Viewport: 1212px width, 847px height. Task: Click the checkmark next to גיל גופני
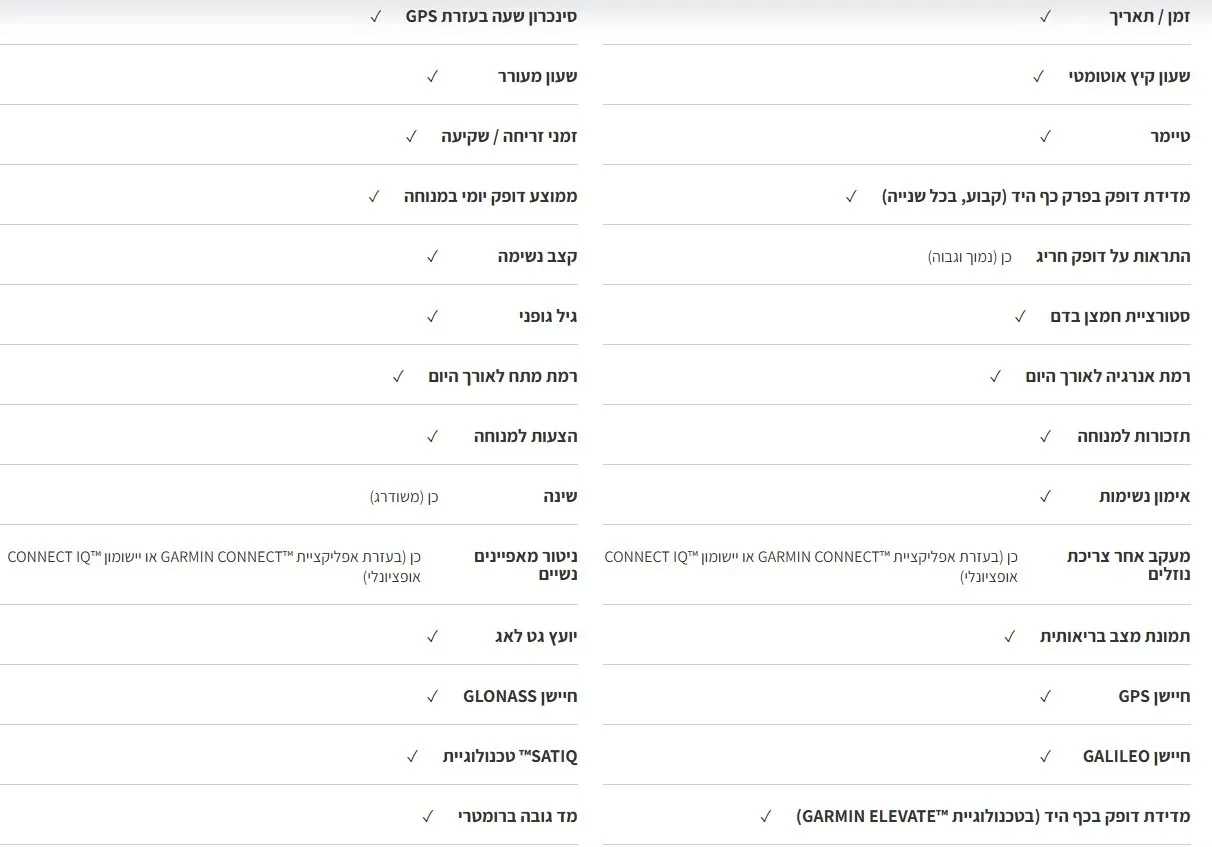coord(432,316)
